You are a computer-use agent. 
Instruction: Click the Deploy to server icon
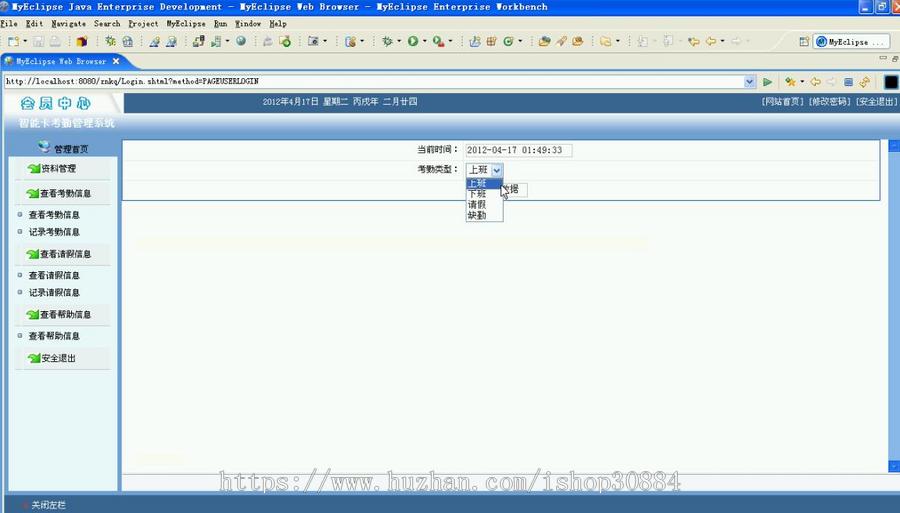198,41
